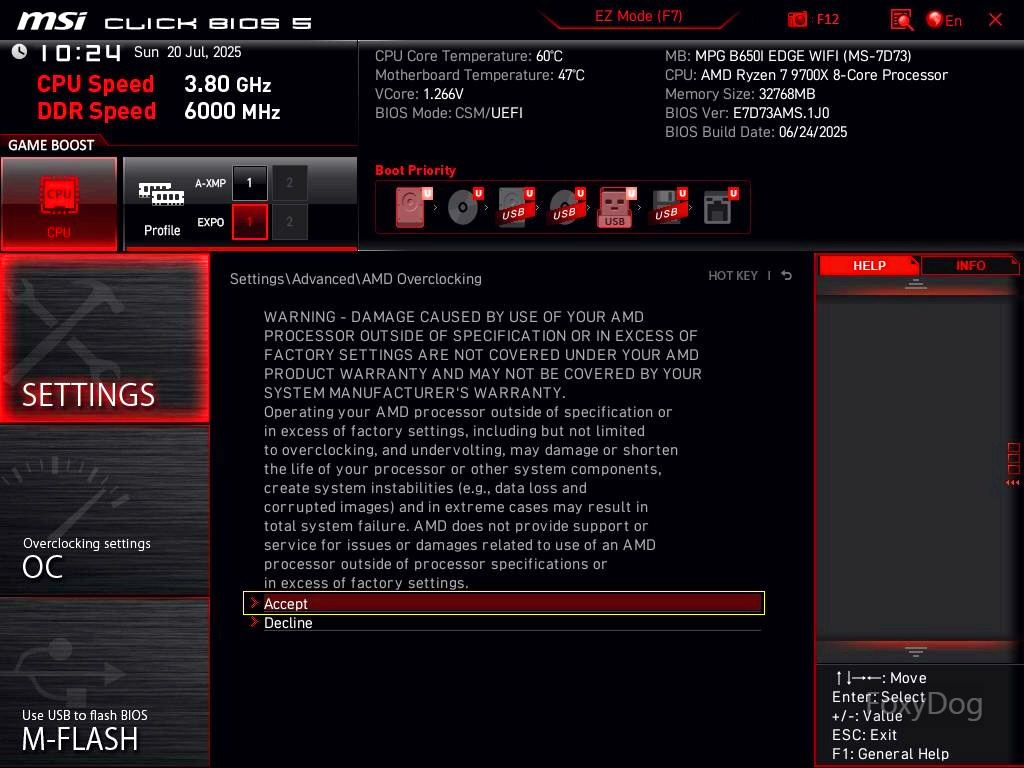
Task: Select the optical disc boot device icon
Action: [464, 207]
